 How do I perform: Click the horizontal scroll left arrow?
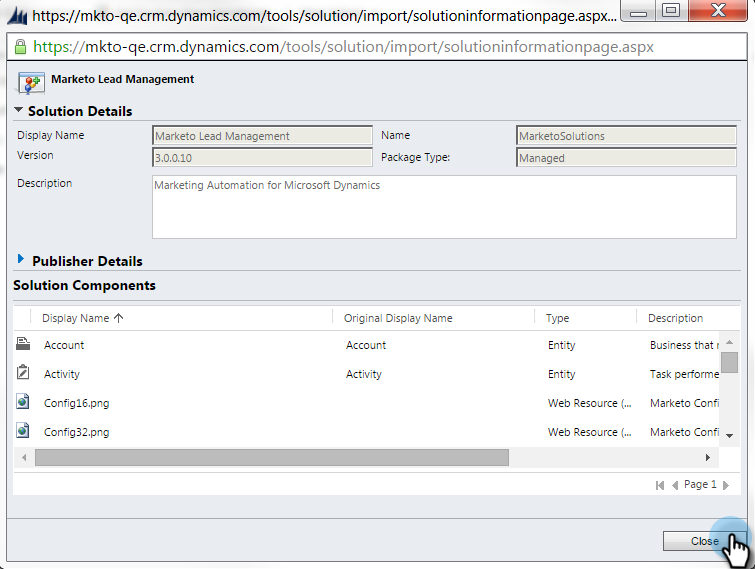(x=24, y=457)
